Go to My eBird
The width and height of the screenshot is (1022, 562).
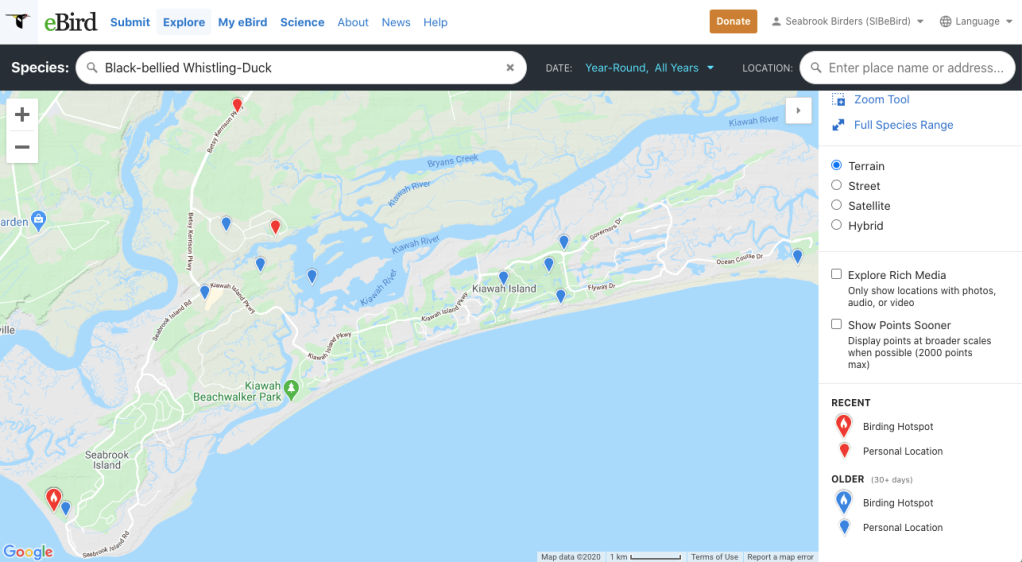242,22
